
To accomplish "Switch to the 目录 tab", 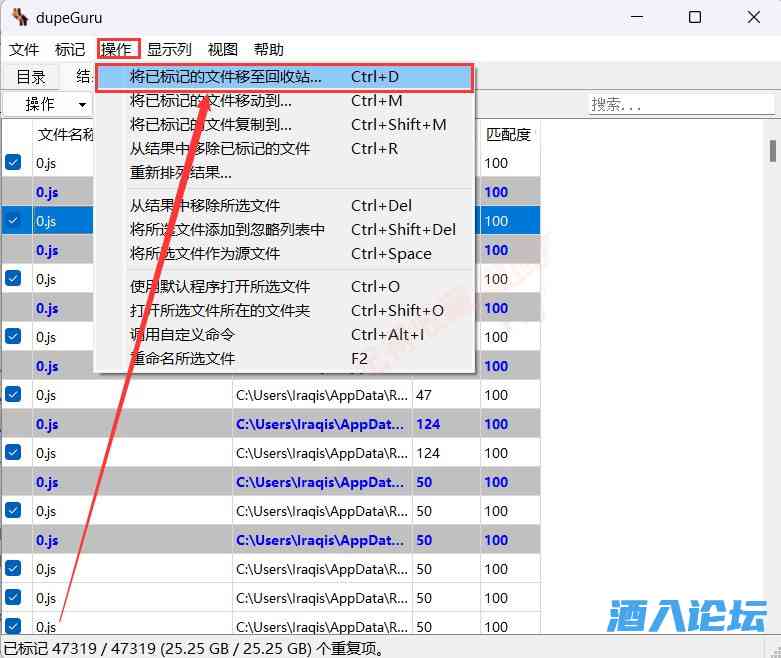I will tap(31, 77).
